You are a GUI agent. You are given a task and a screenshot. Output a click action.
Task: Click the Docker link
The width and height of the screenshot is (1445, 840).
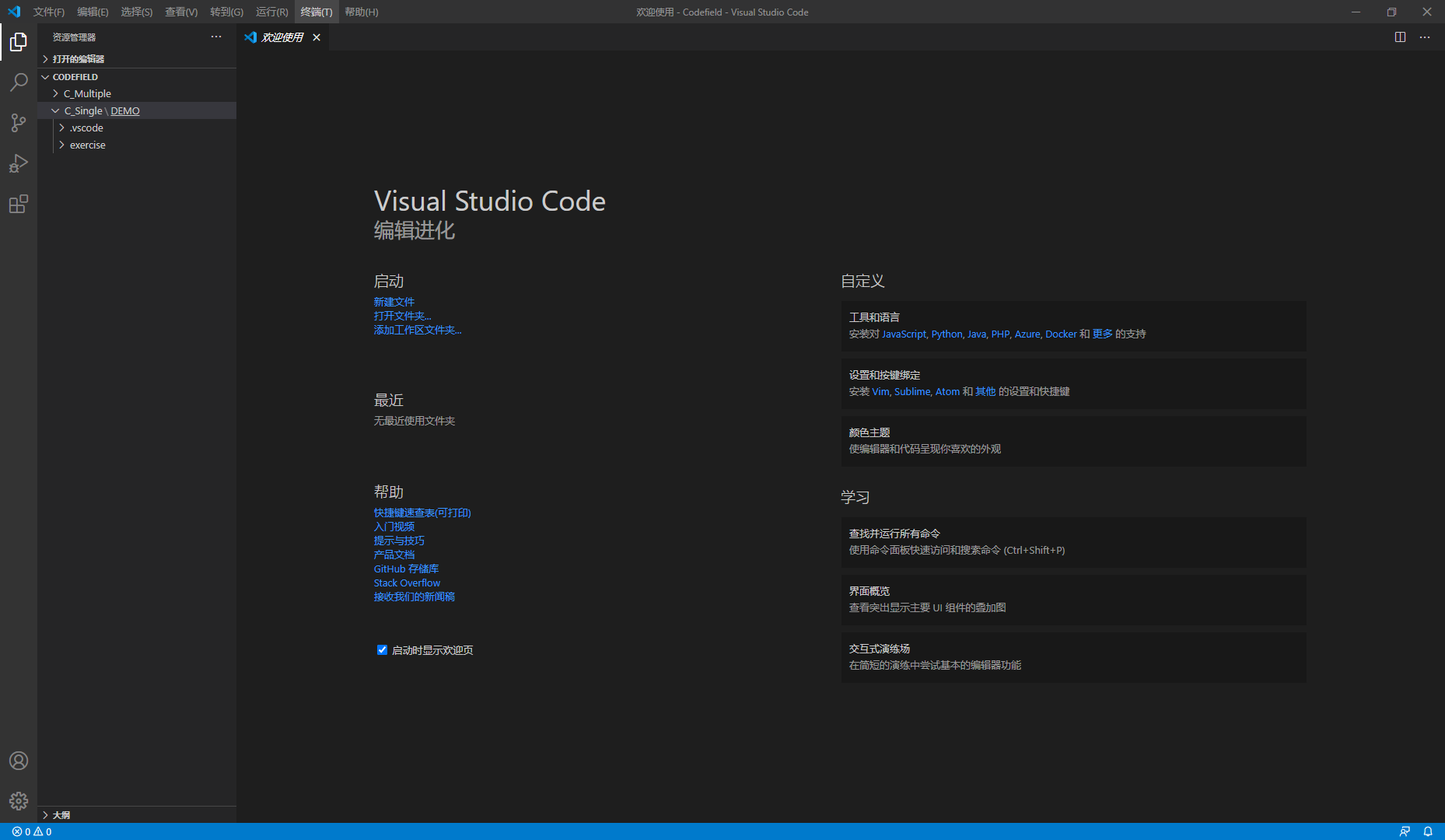1061,334
